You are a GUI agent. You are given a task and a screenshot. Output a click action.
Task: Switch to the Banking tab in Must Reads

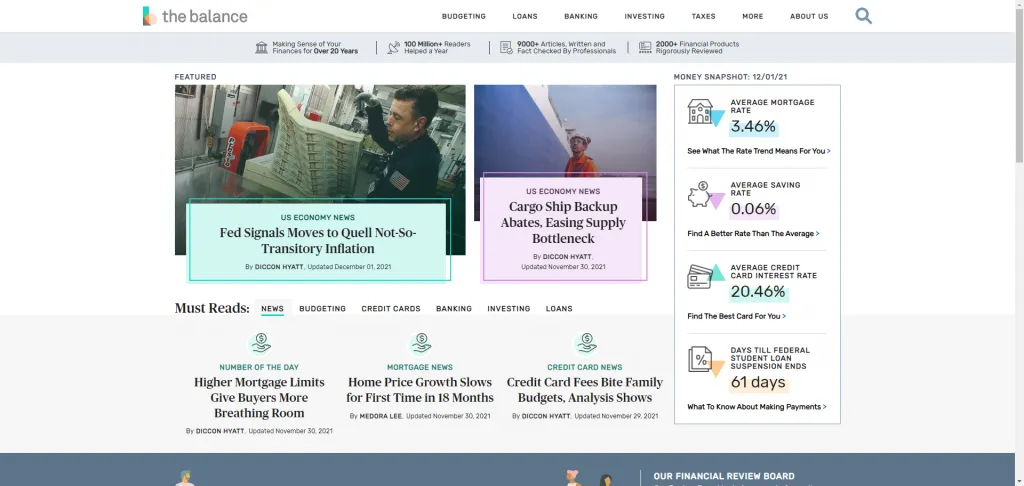pos(454,308)
